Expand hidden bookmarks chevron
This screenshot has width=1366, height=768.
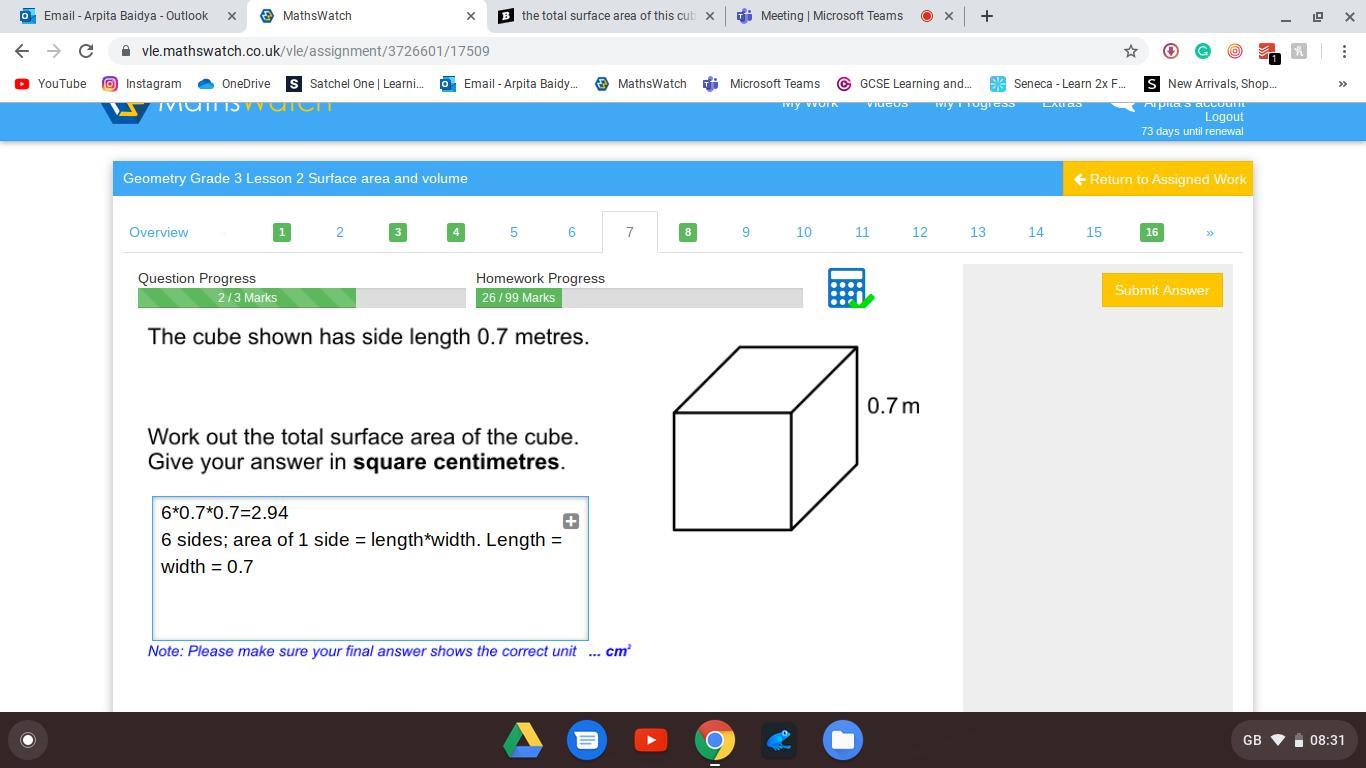point(1342,84)
